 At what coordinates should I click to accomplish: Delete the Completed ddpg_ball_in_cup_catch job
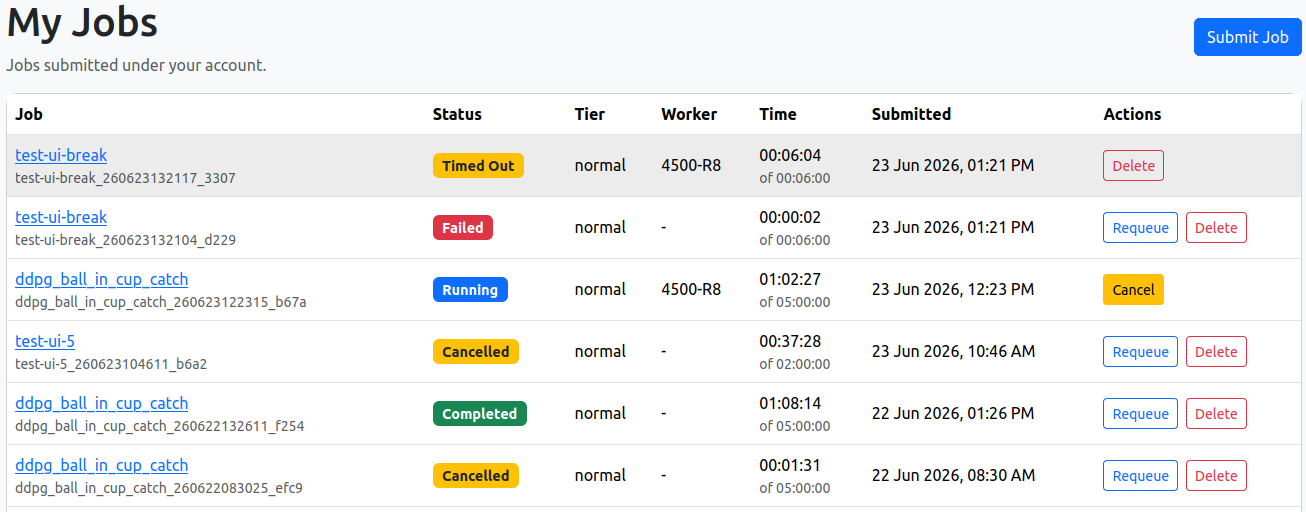(1216, 414)
